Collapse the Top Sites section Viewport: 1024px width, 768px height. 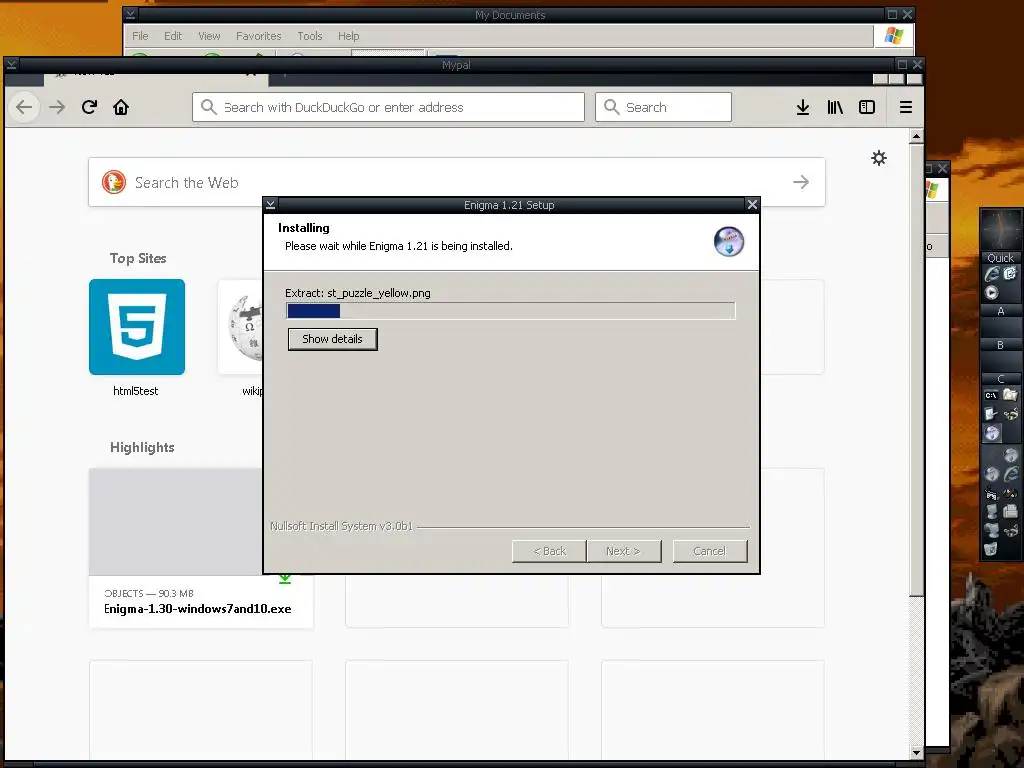point(138,259)
